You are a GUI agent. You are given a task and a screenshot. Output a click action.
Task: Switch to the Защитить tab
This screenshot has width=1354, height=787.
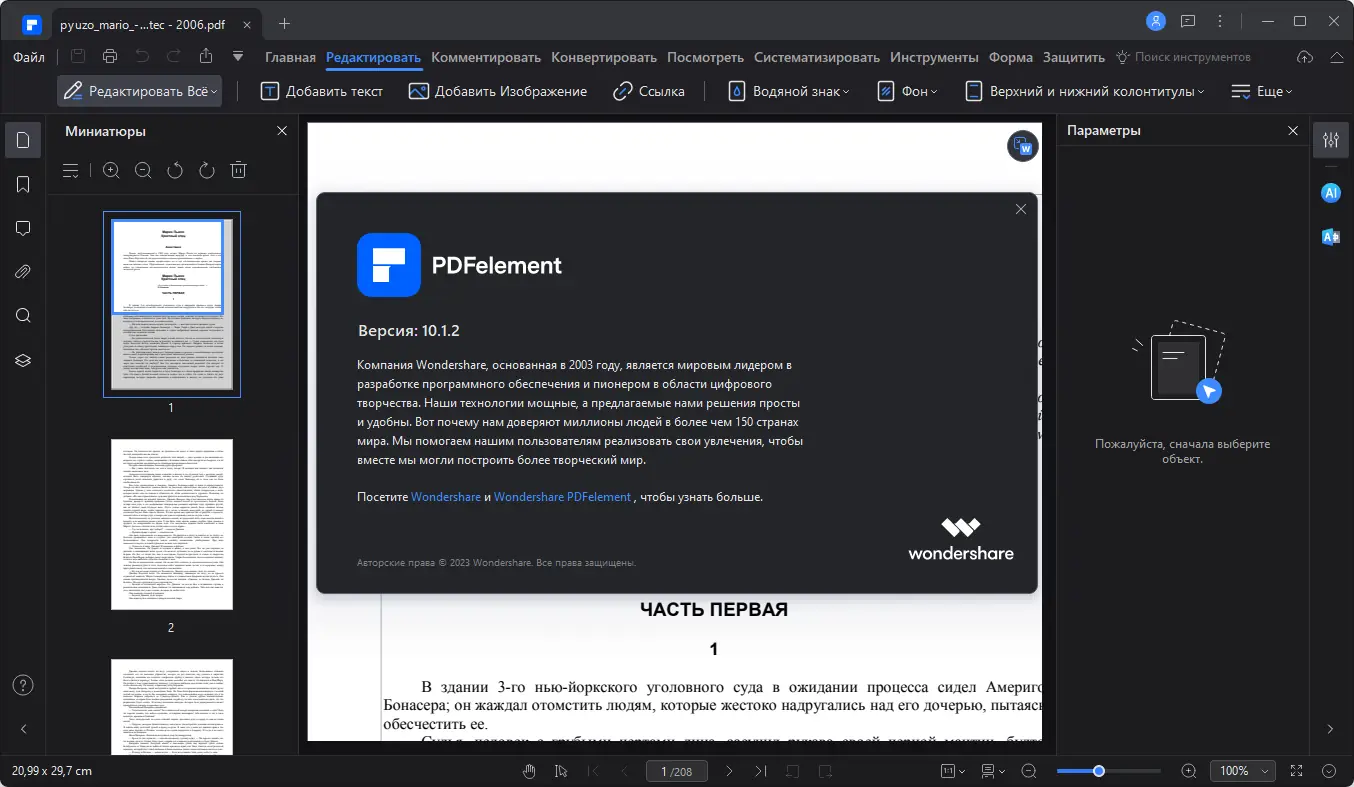1074,57
